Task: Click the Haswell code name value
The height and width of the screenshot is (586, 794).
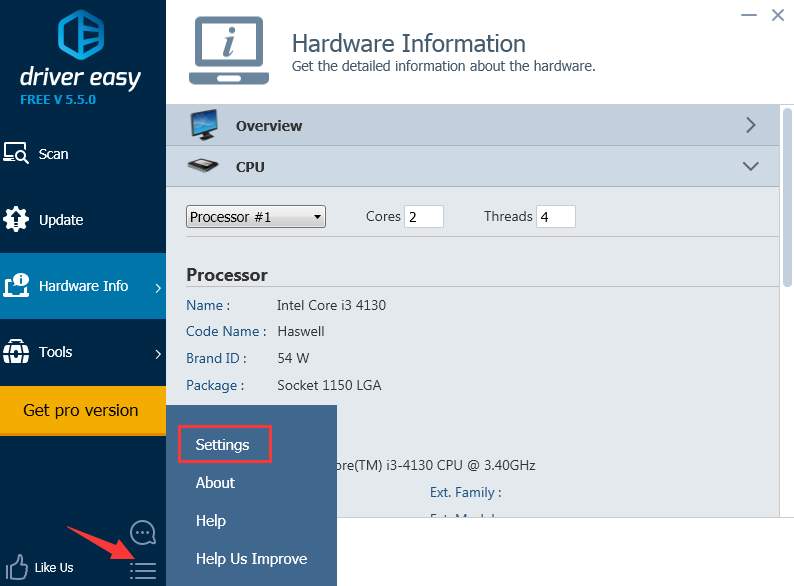Action: (301, 331)
